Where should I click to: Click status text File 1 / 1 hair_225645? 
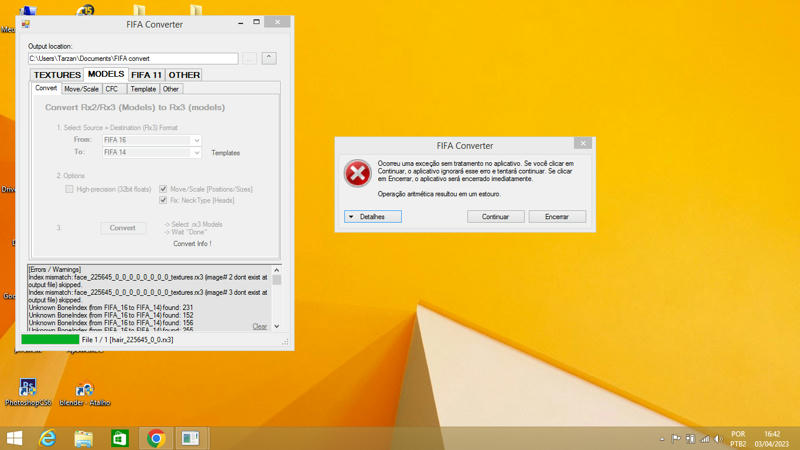point(128,340)
